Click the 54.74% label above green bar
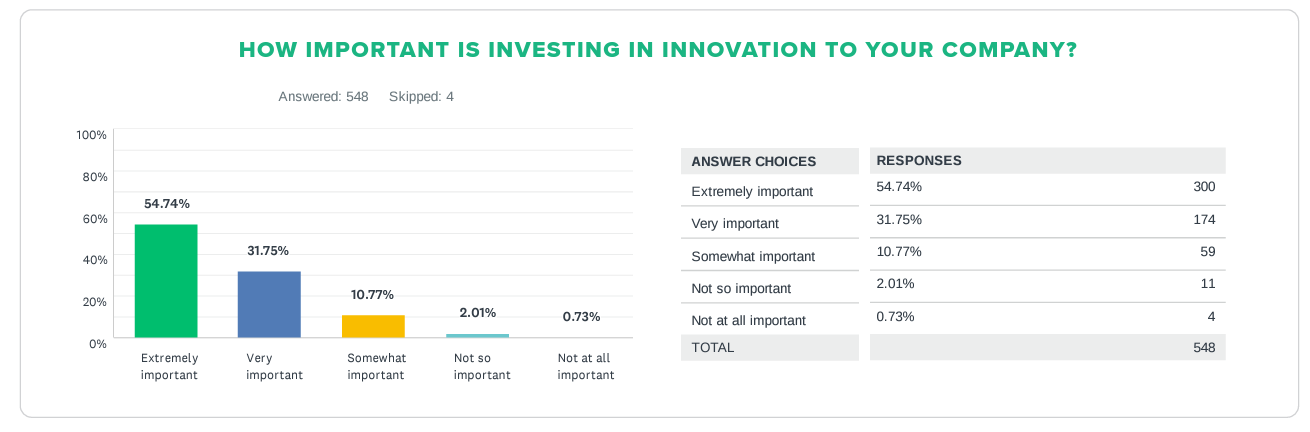Viewport: 1310px width, 432px height. (x=167, y=203)
